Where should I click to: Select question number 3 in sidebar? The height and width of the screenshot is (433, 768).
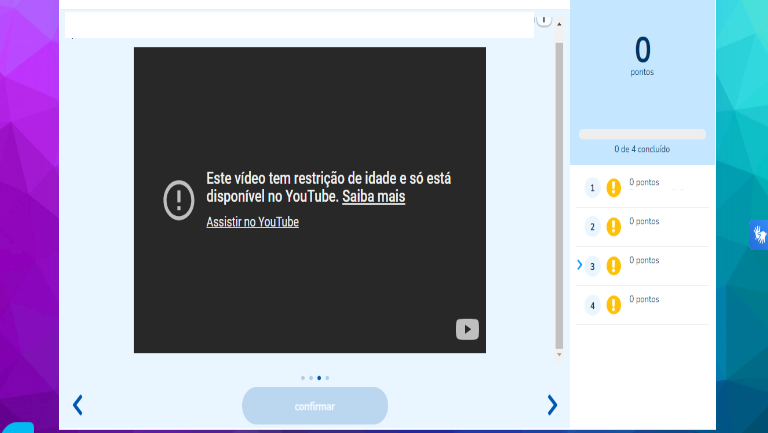592,266
